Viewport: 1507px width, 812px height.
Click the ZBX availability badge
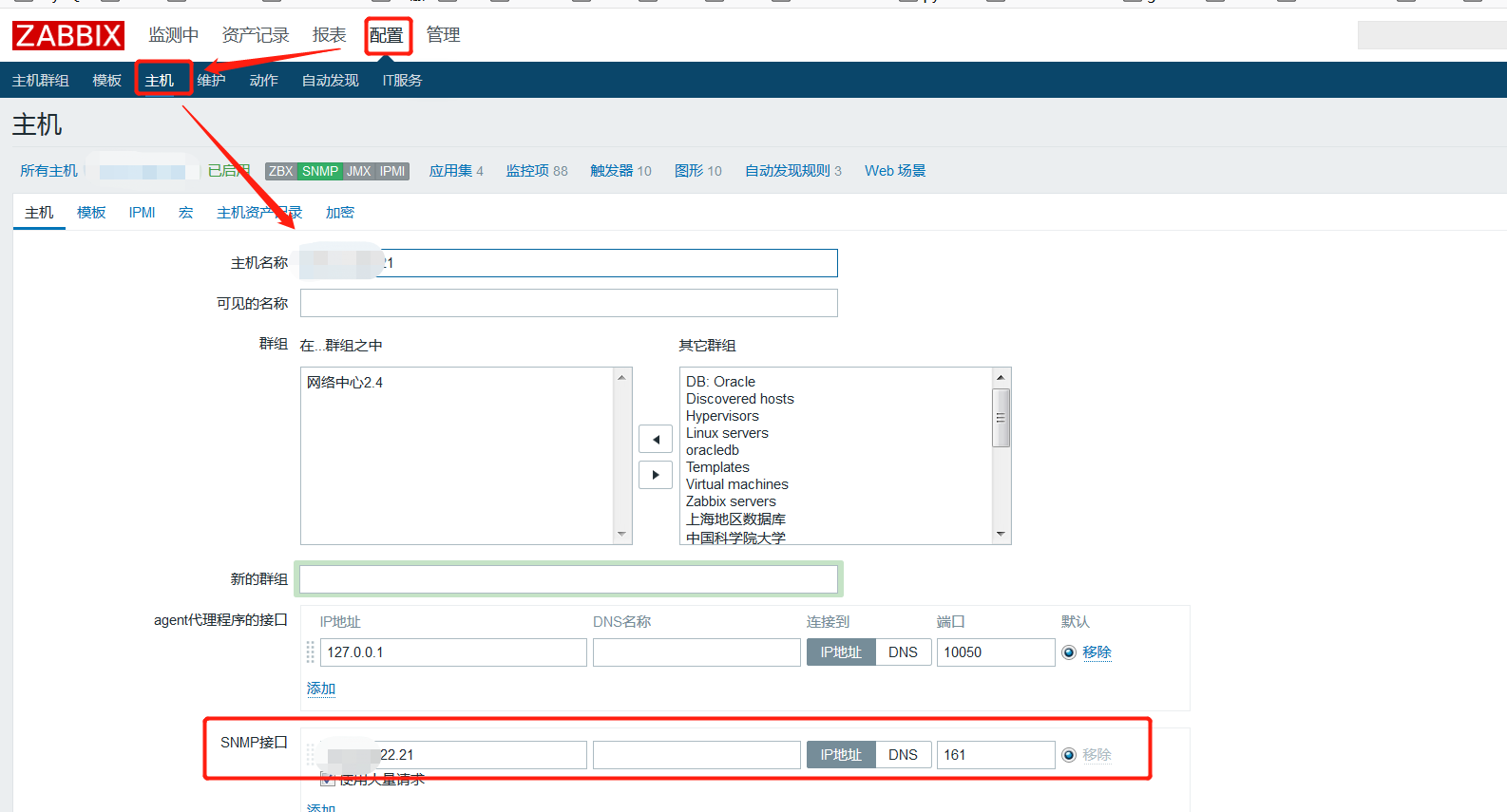point(281,171)
